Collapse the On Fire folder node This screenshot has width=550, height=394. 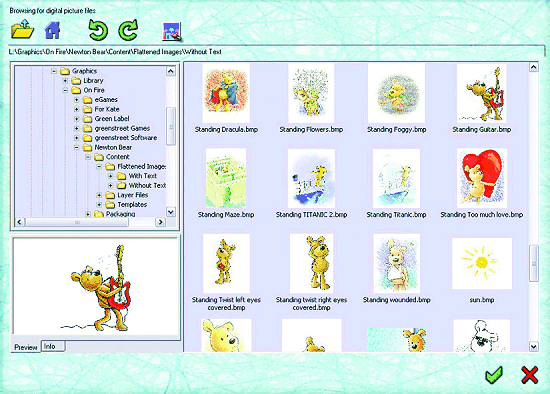pos(65,90)
